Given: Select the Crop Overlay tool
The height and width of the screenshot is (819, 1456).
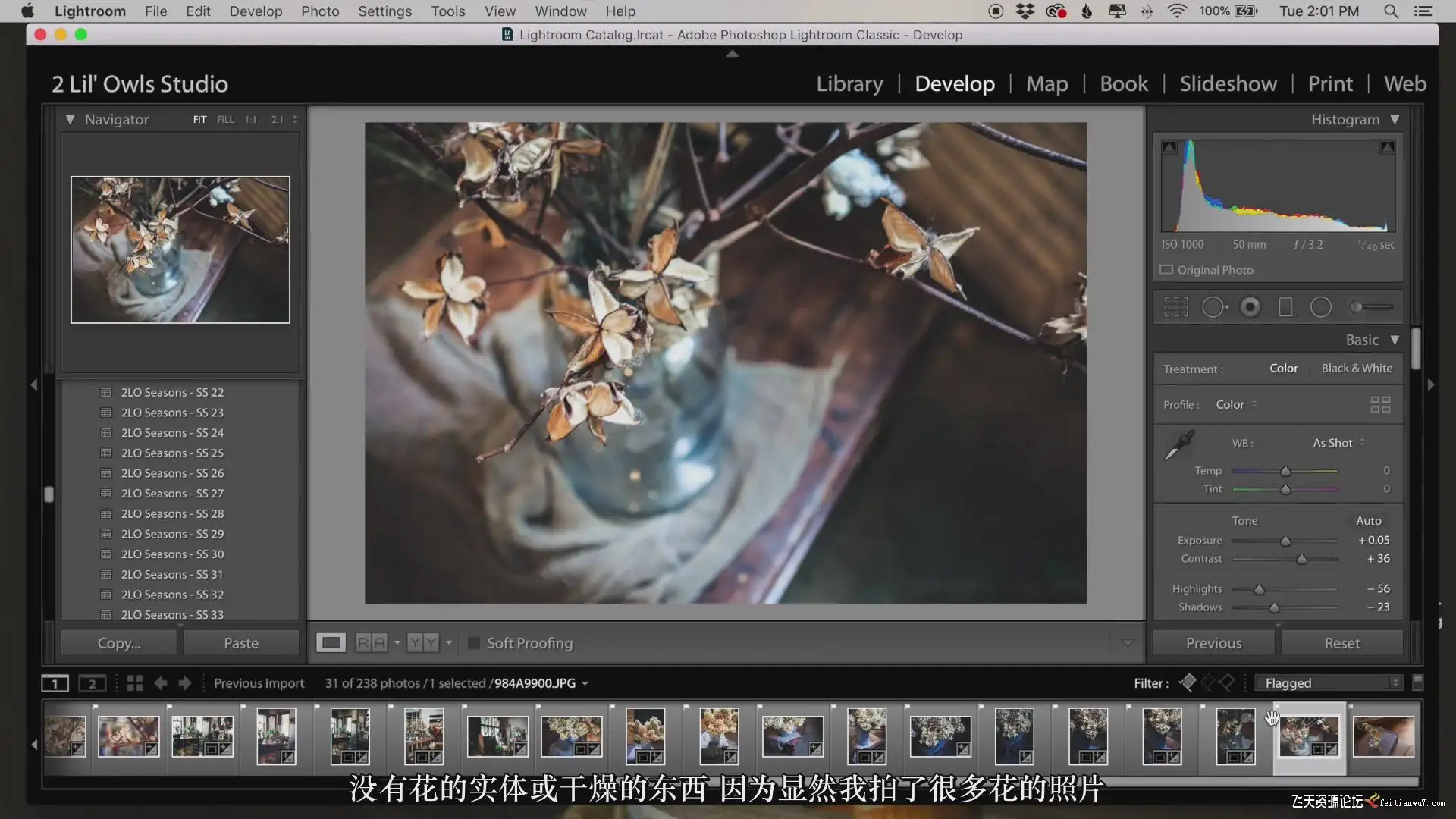Looking at the screenshot, I should [1175, 307].
